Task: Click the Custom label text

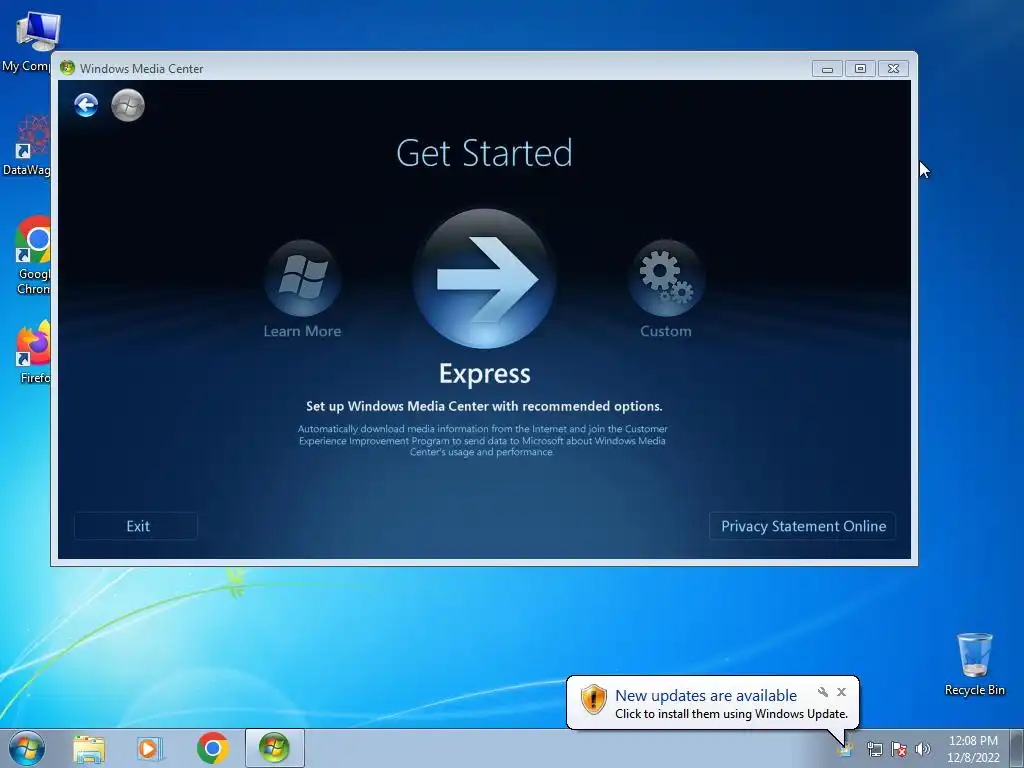Action: (665, 331)
